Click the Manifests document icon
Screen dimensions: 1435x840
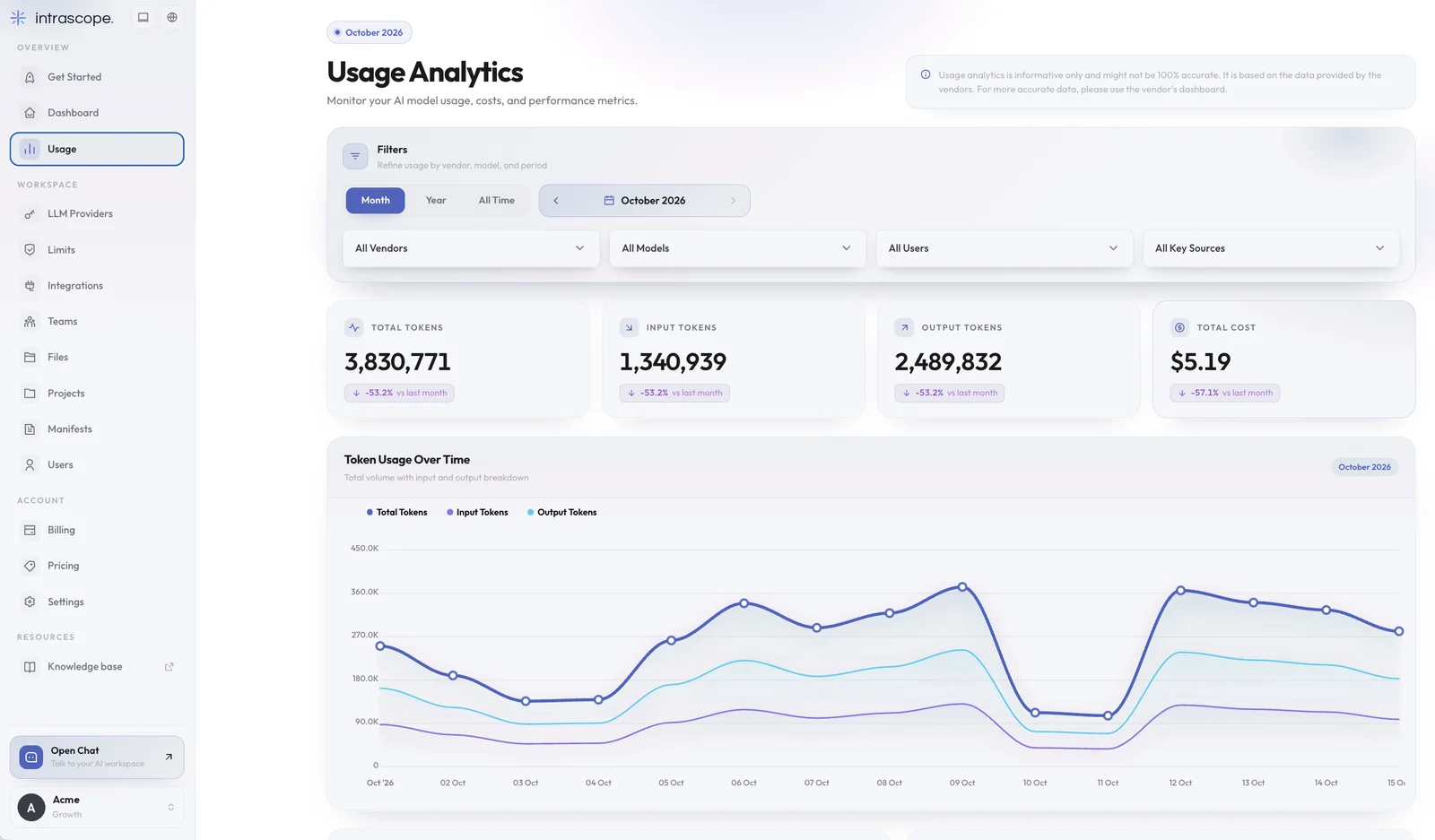[x=30, y=429]
